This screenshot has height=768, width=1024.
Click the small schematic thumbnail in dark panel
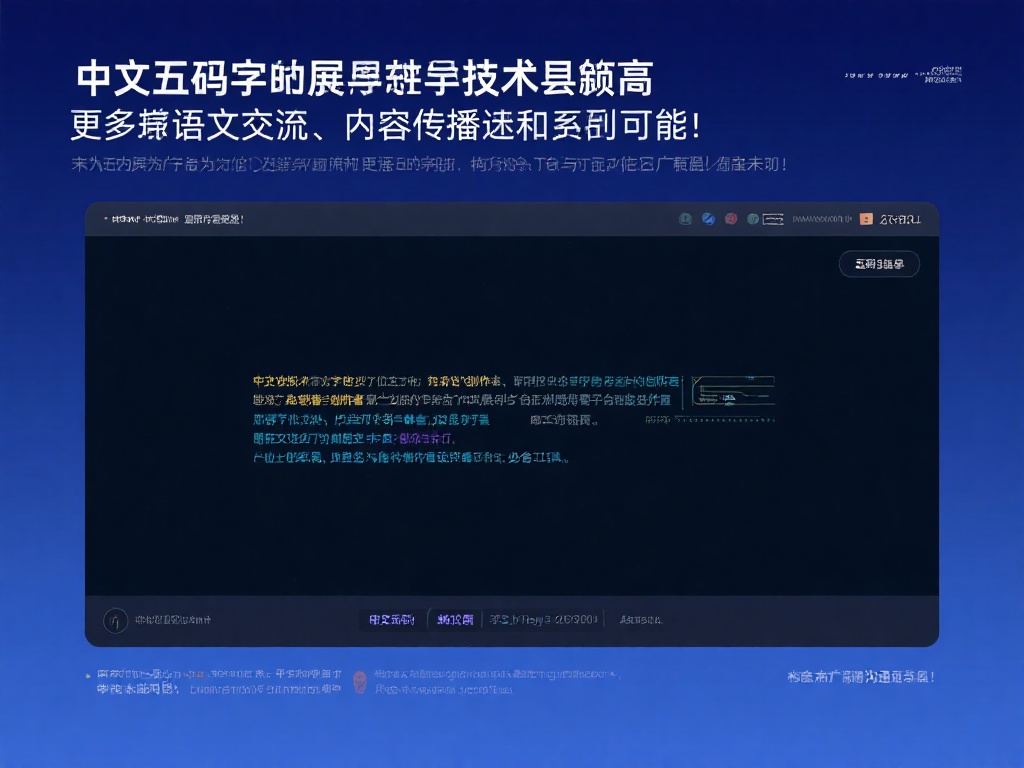pos(733,392)
